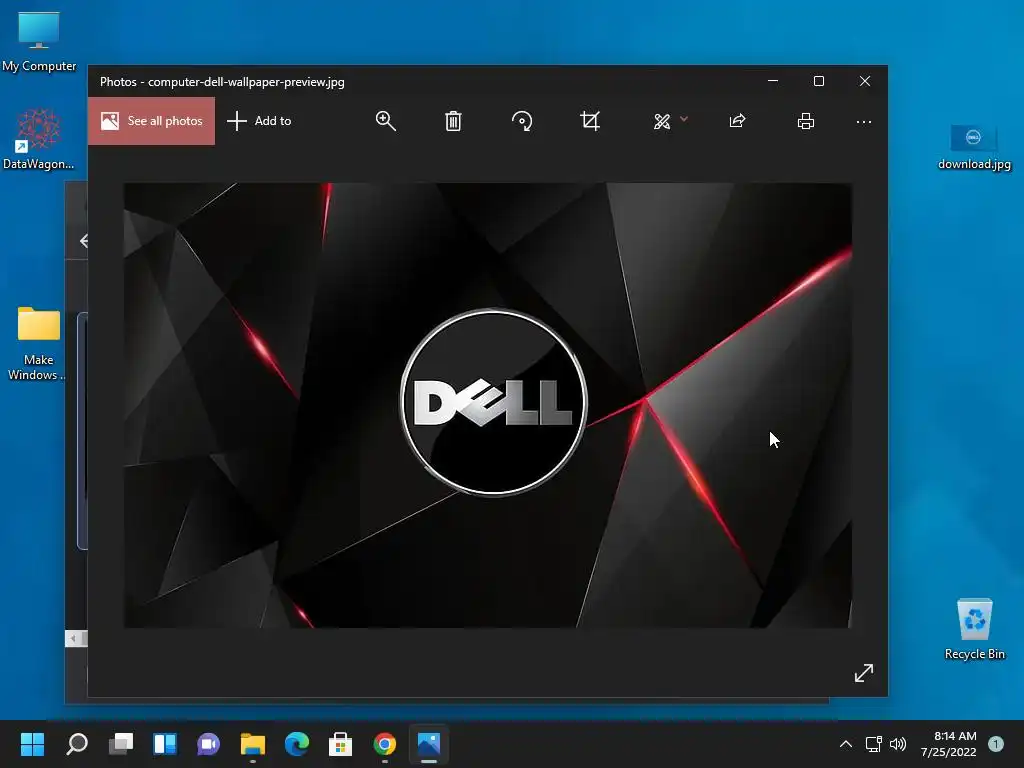The height and width of the screenshot is (768, 1024).
Task: Launch Teams Chat from taskbar
Action: click(208, 744)
